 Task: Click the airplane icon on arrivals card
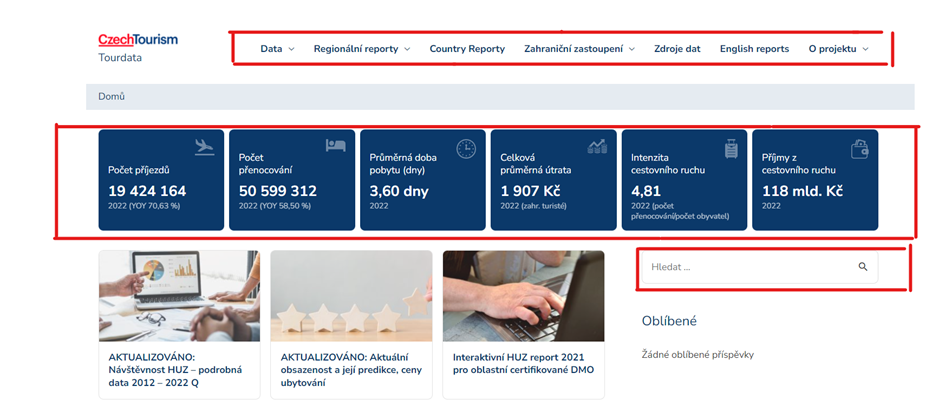(205, 147)
